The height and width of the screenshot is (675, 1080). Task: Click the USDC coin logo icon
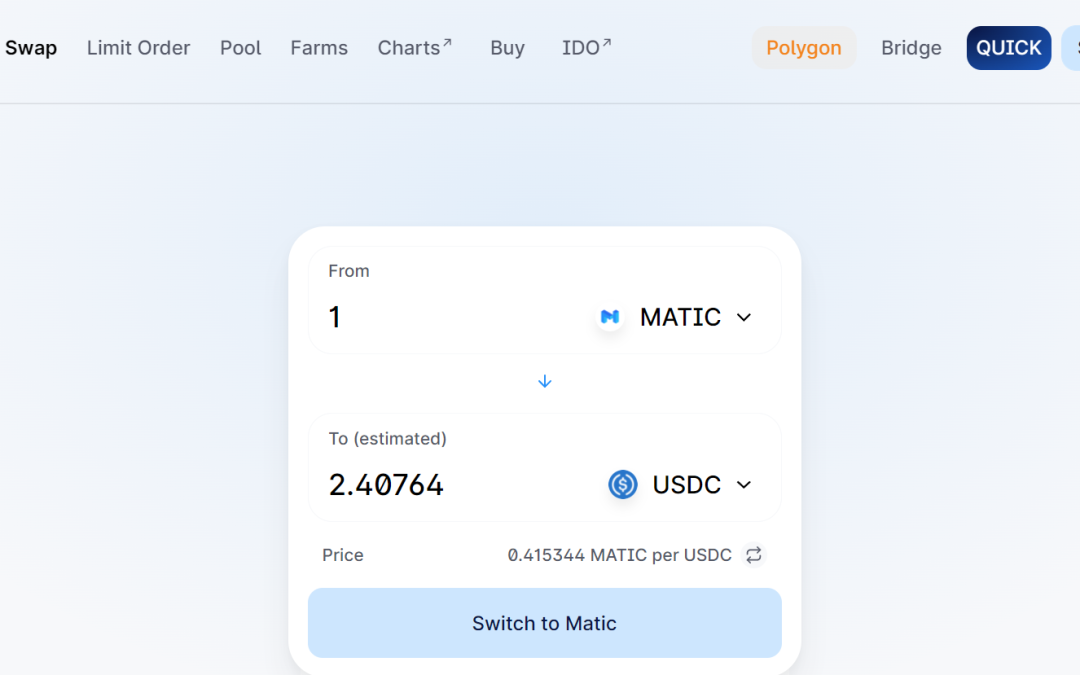[623, 484]
